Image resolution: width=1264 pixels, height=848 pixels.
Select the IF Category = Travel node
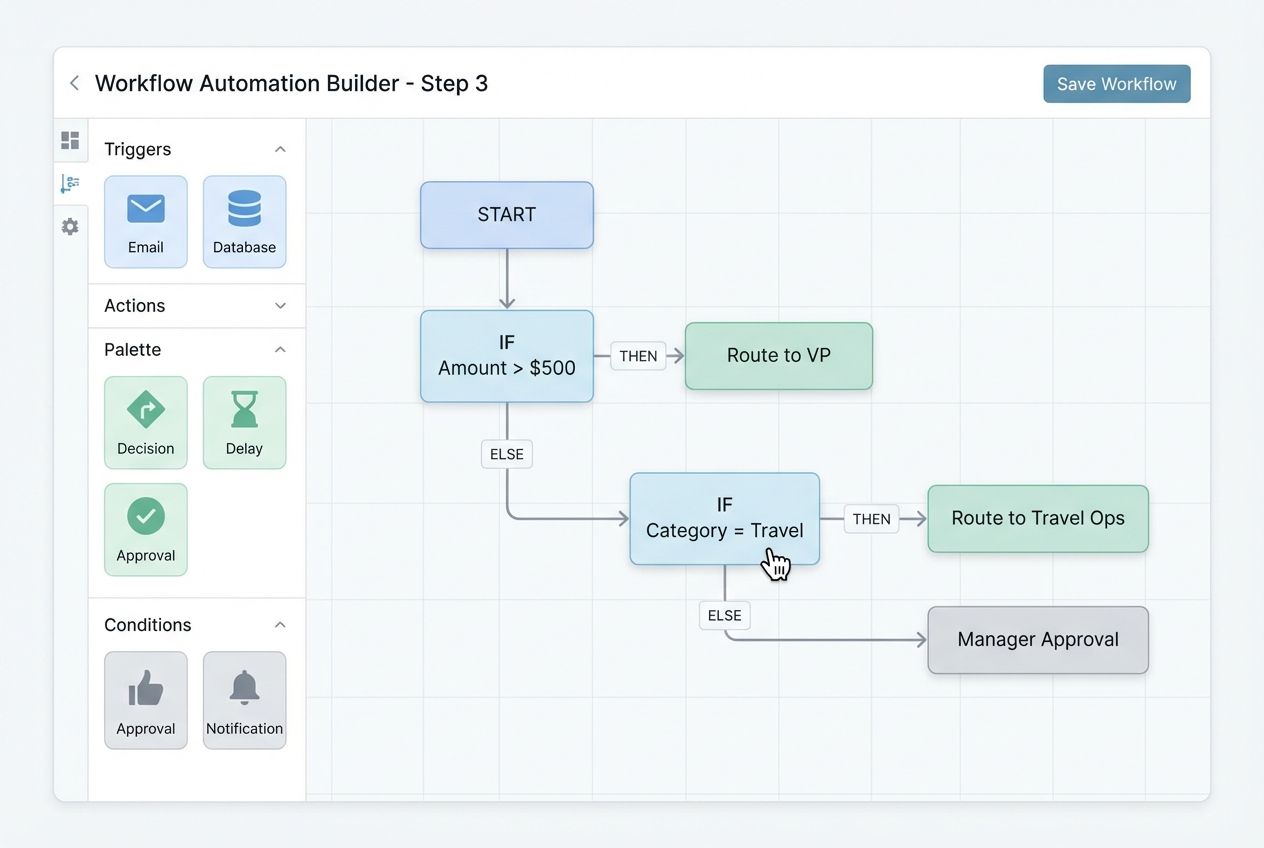tap(724, 518)
